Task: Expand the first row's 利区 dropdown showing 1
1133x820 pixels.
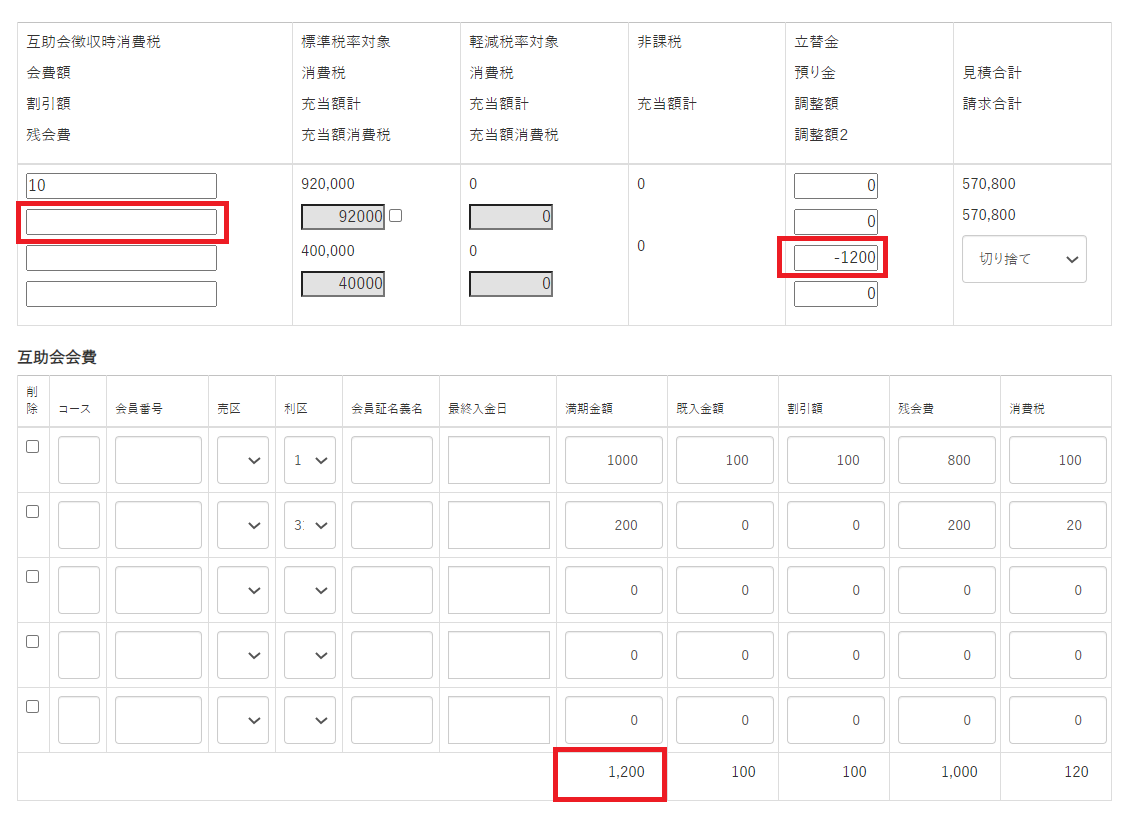Action: click(x=309, y=460)
